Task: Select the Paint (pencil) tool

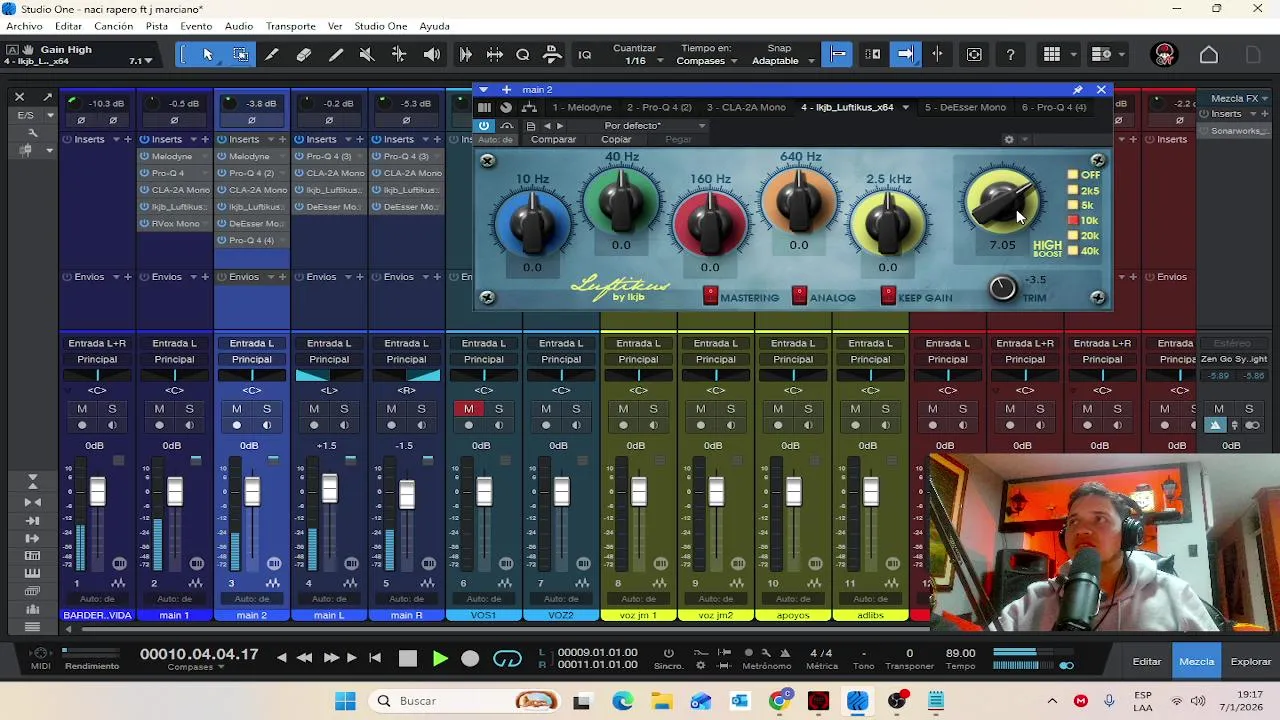Action: 336,55
